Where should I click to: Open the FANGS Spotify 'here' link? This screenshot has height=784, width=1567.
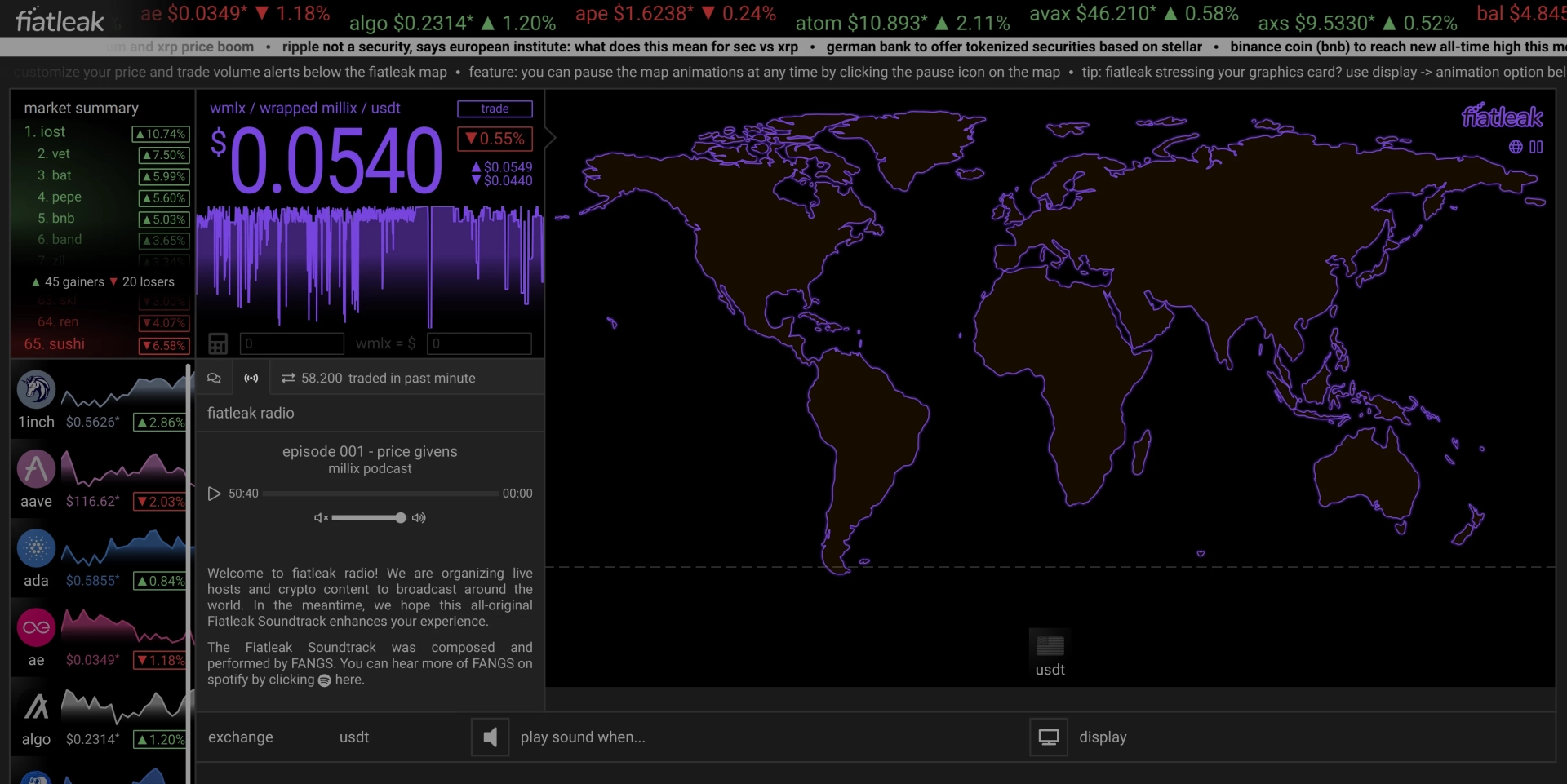tap(349, 680)
